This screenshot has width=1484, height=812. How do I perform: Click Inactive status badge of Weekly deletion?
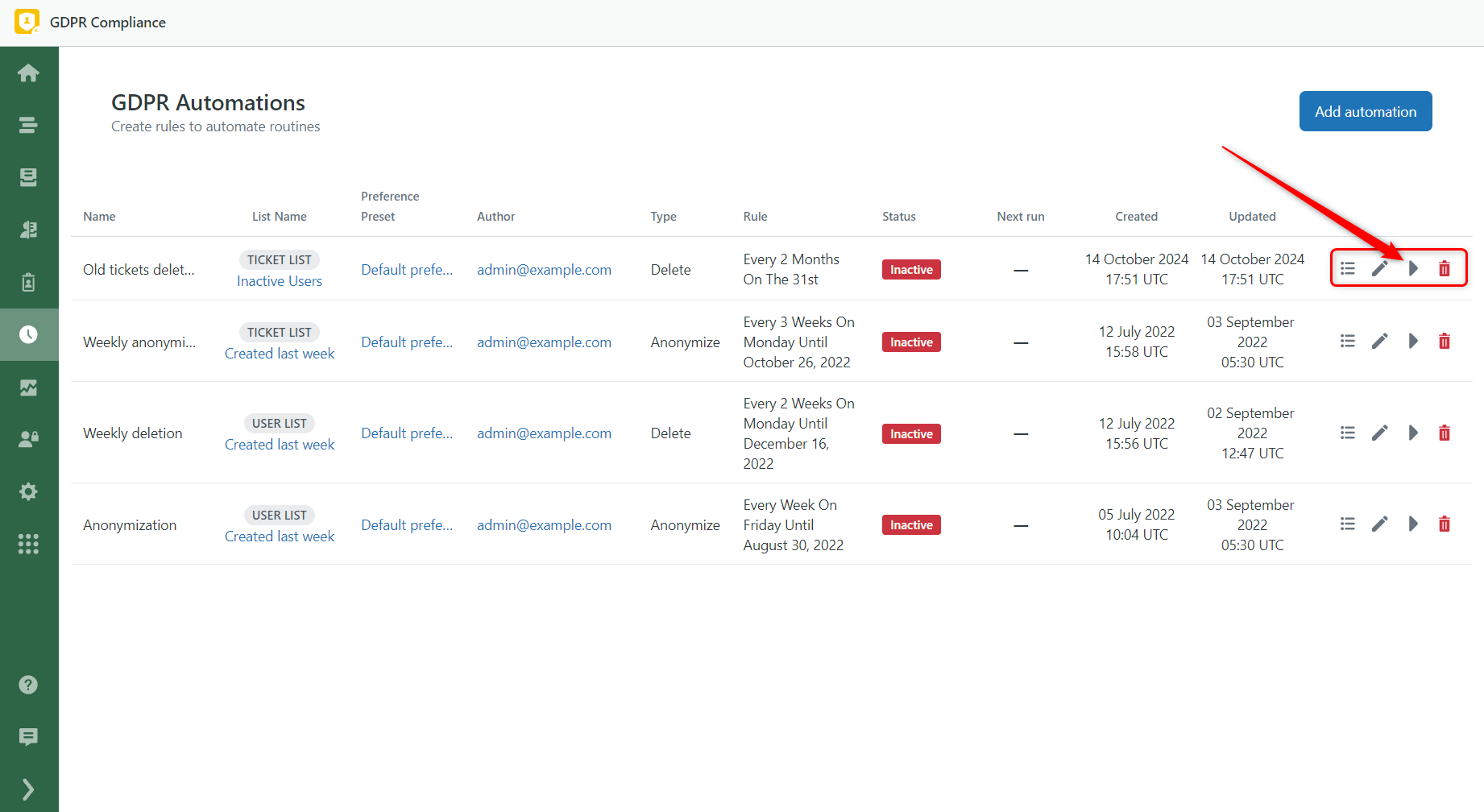(x=911, y=434)
